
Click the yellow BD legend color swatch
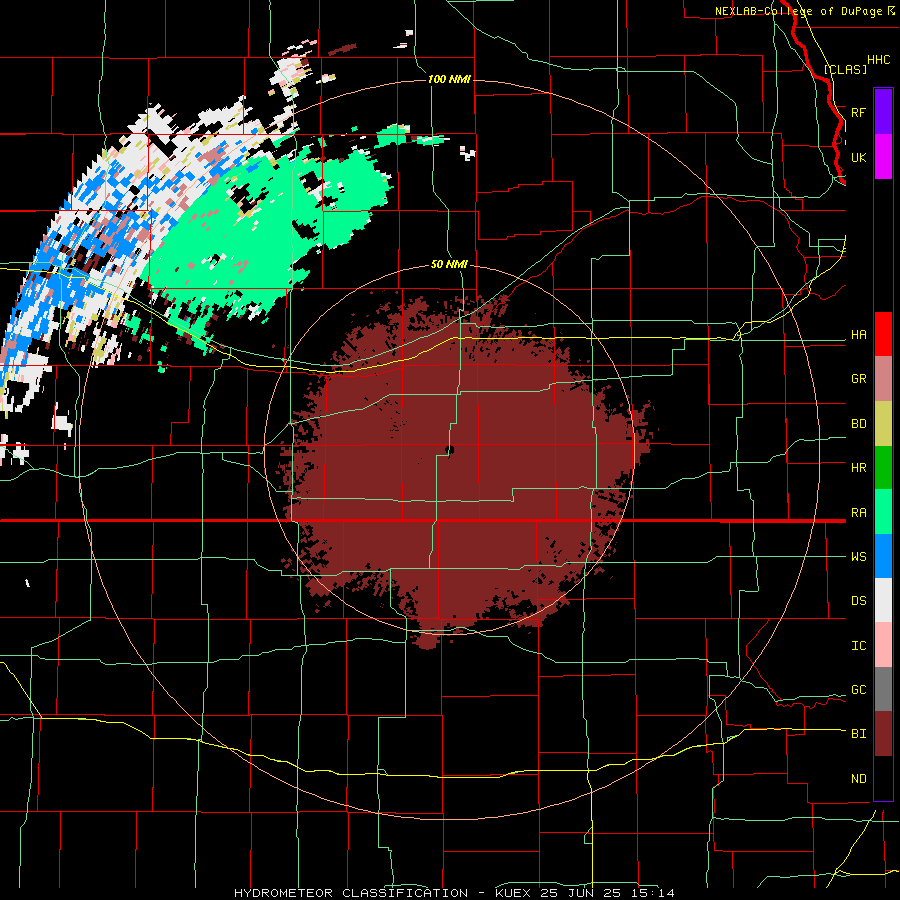883,423
